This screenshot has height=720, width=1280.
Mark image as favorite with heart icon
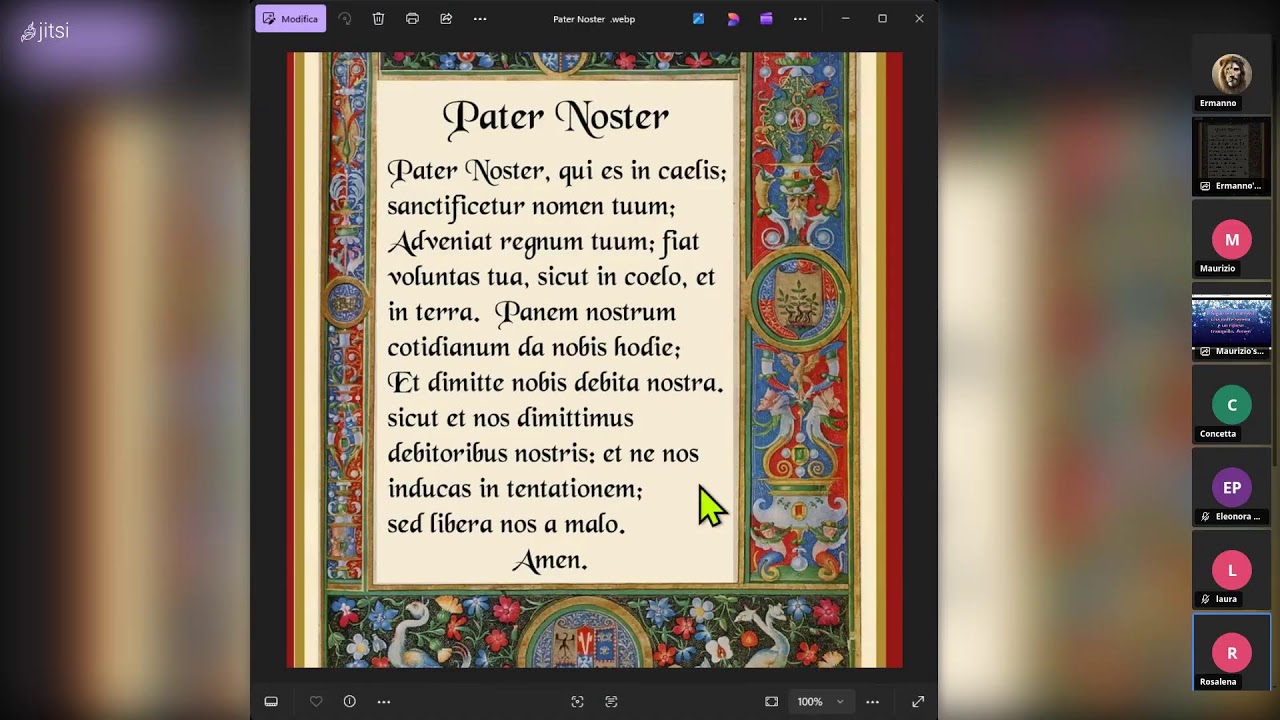316,702
